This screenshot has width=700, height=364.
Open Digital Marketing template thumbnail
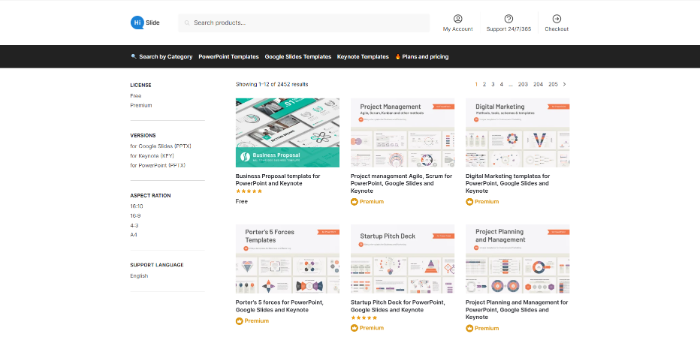[517, 133]
